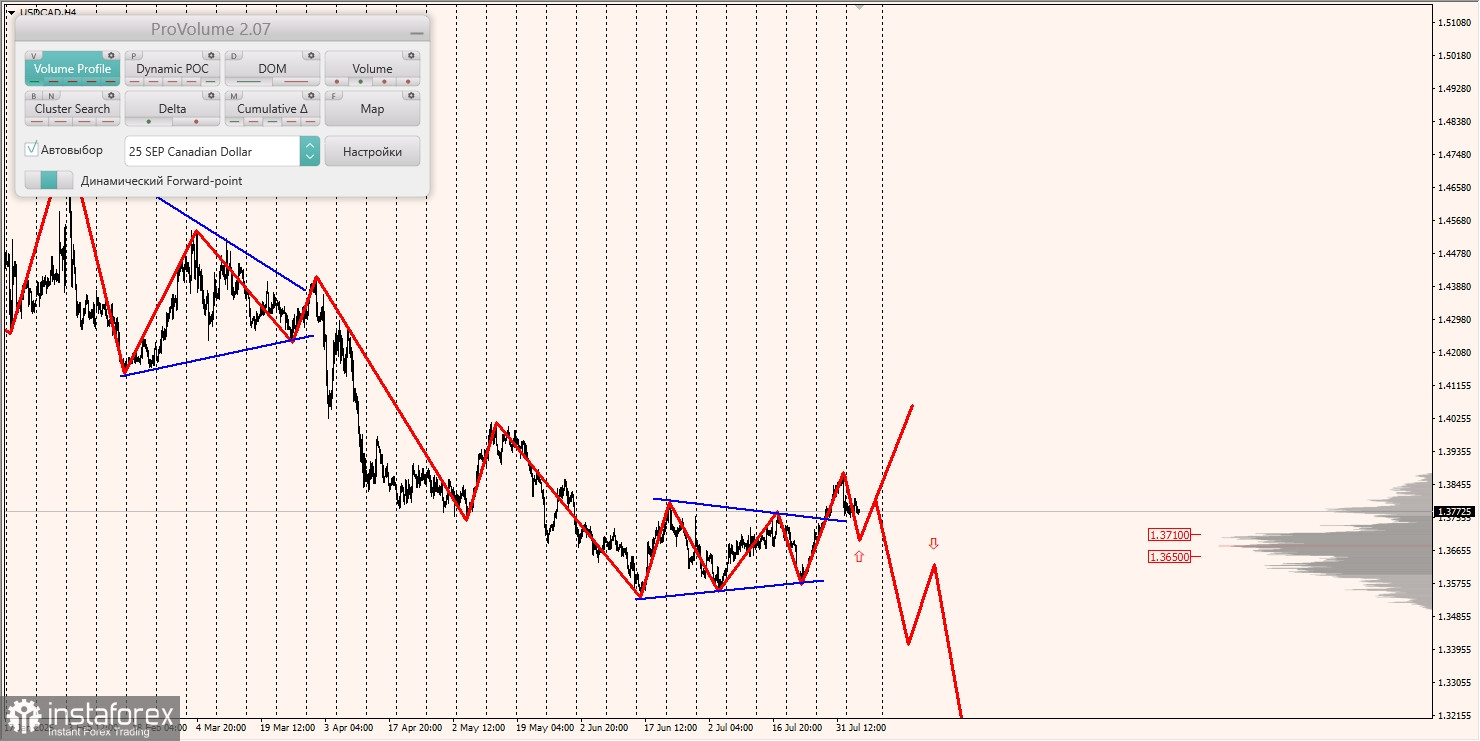Open Delta gear settings
The image size is (1480, 741).
pyautogui.click(x=211, y=95)
